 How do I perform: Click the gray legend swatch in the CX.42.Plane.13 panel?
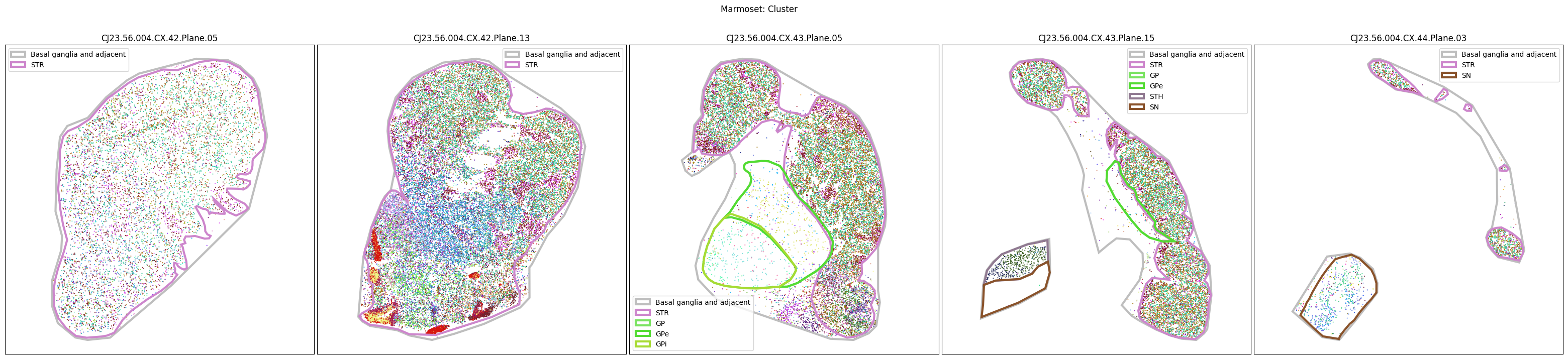[512, 54]
